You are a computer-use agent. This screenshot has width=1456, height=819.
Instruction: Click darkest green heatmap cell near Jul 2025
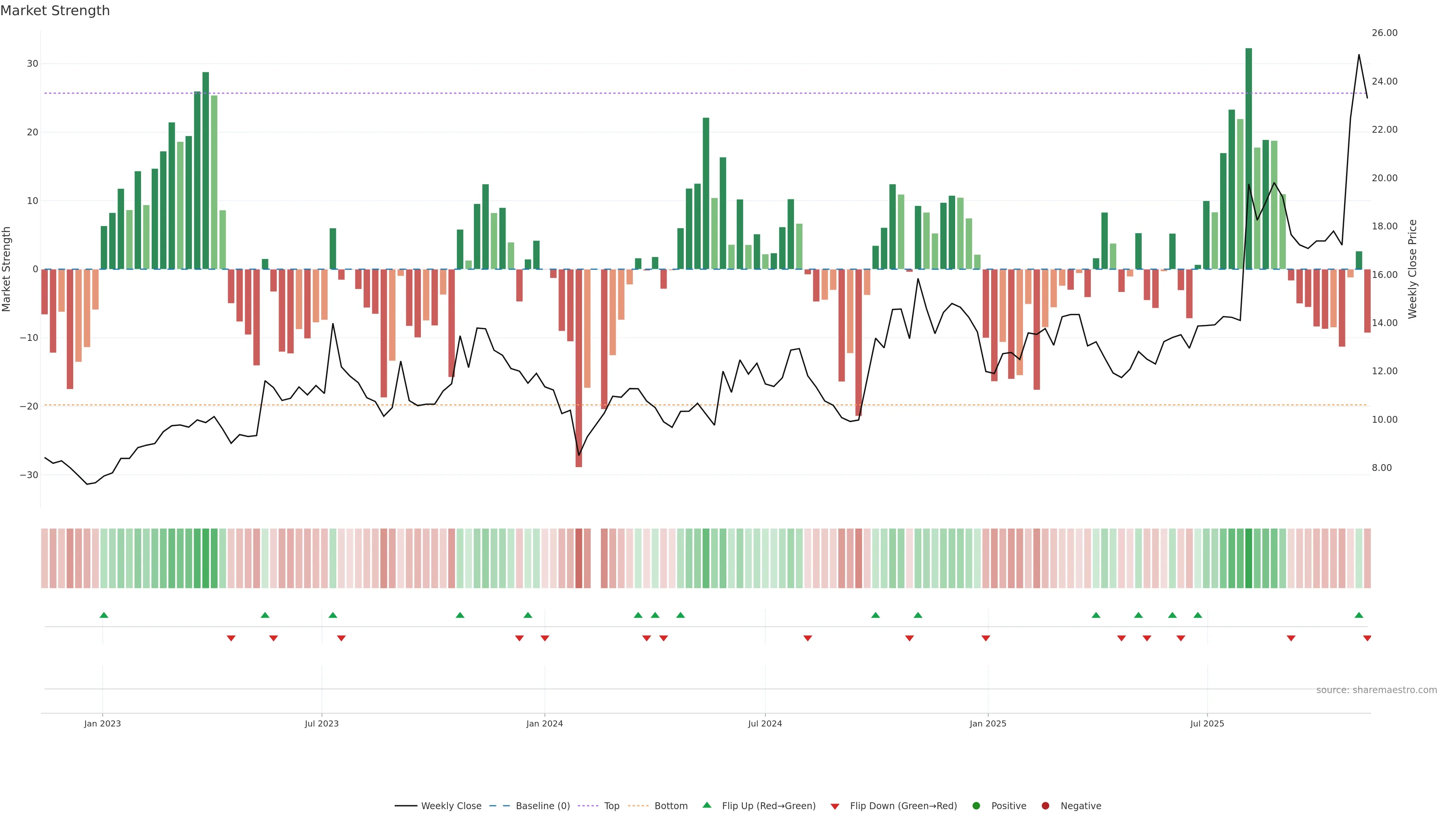[x=1249, y=559]
